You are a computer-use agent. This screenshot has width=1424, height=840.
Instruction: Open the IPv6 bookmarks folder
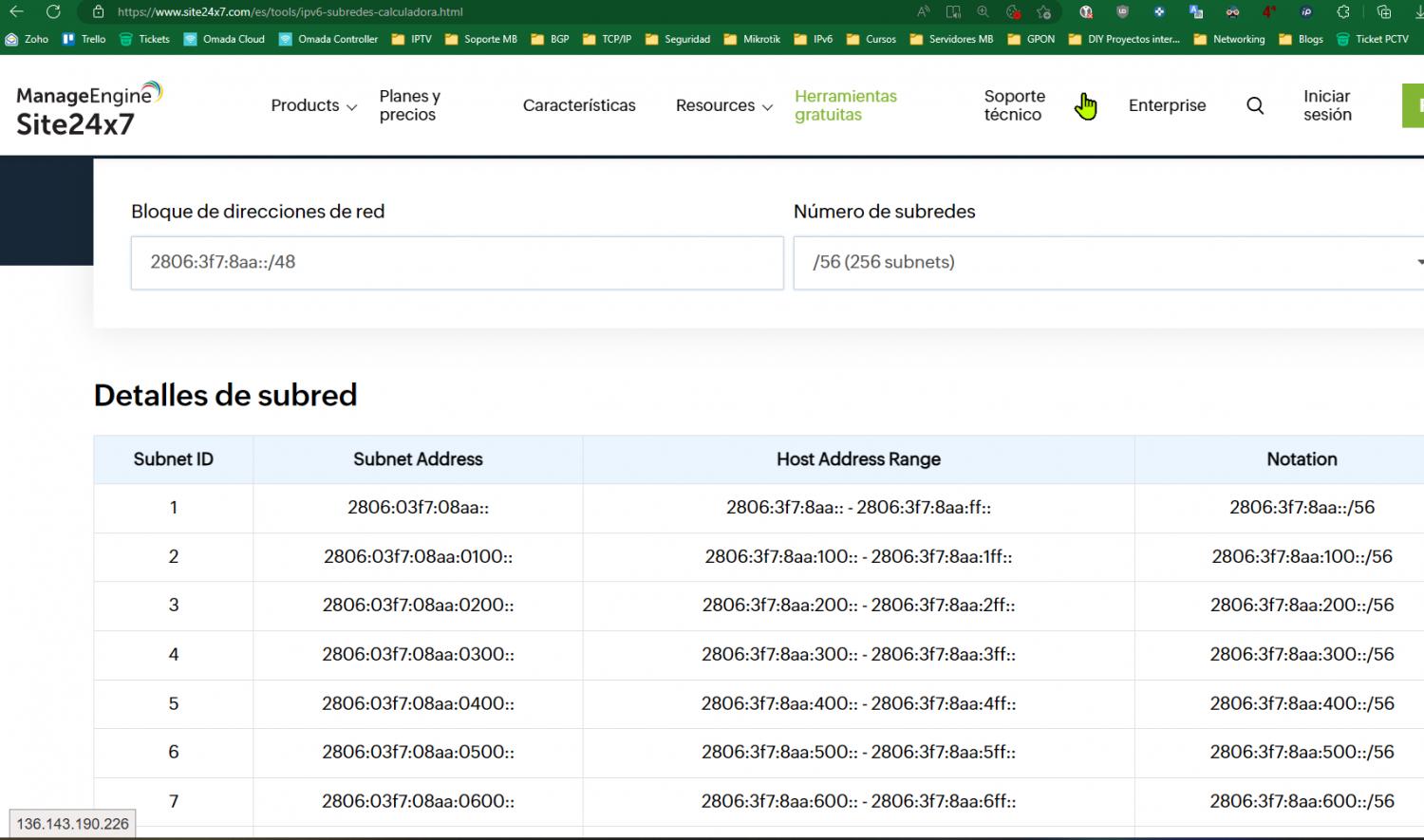[814, 39]
